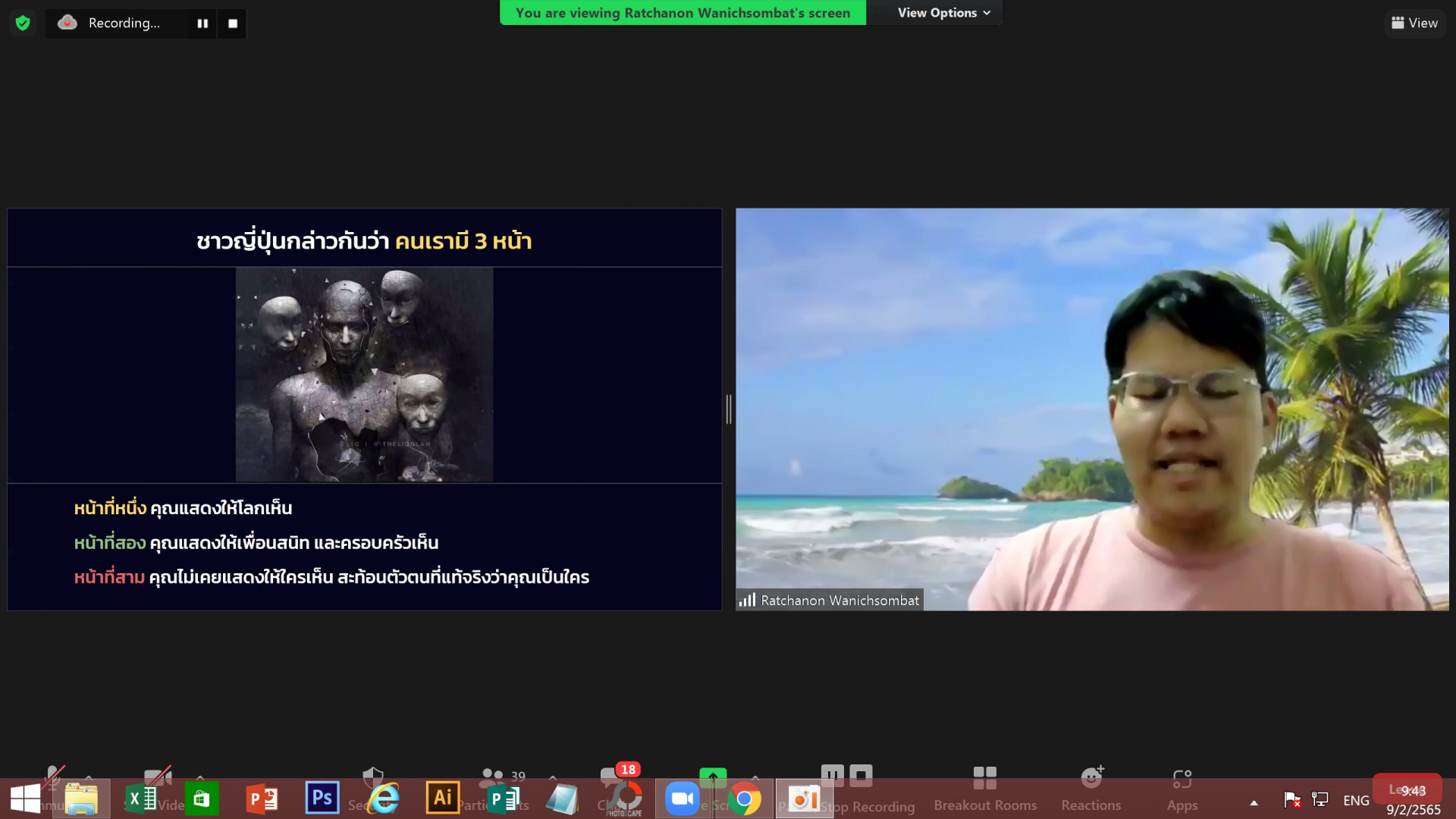Open the View layout menu
1456x819 pixels.
pos(1415,23)
